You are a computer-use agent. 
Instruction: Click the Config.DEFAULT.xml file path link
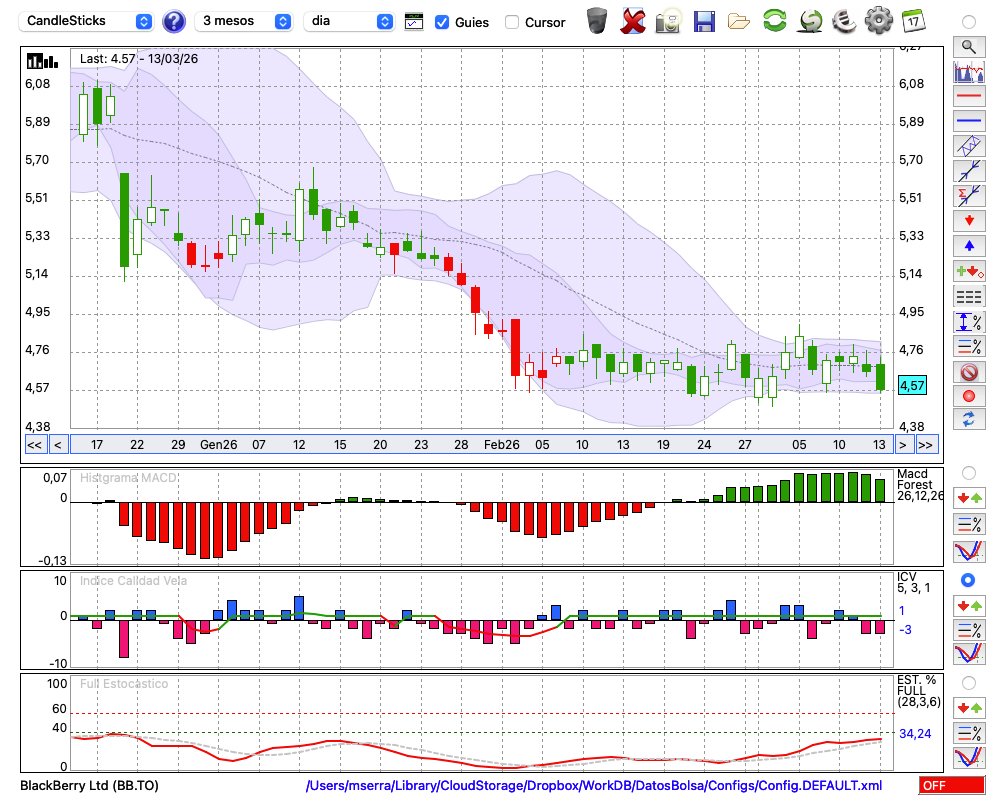click(x=594, y=786)
